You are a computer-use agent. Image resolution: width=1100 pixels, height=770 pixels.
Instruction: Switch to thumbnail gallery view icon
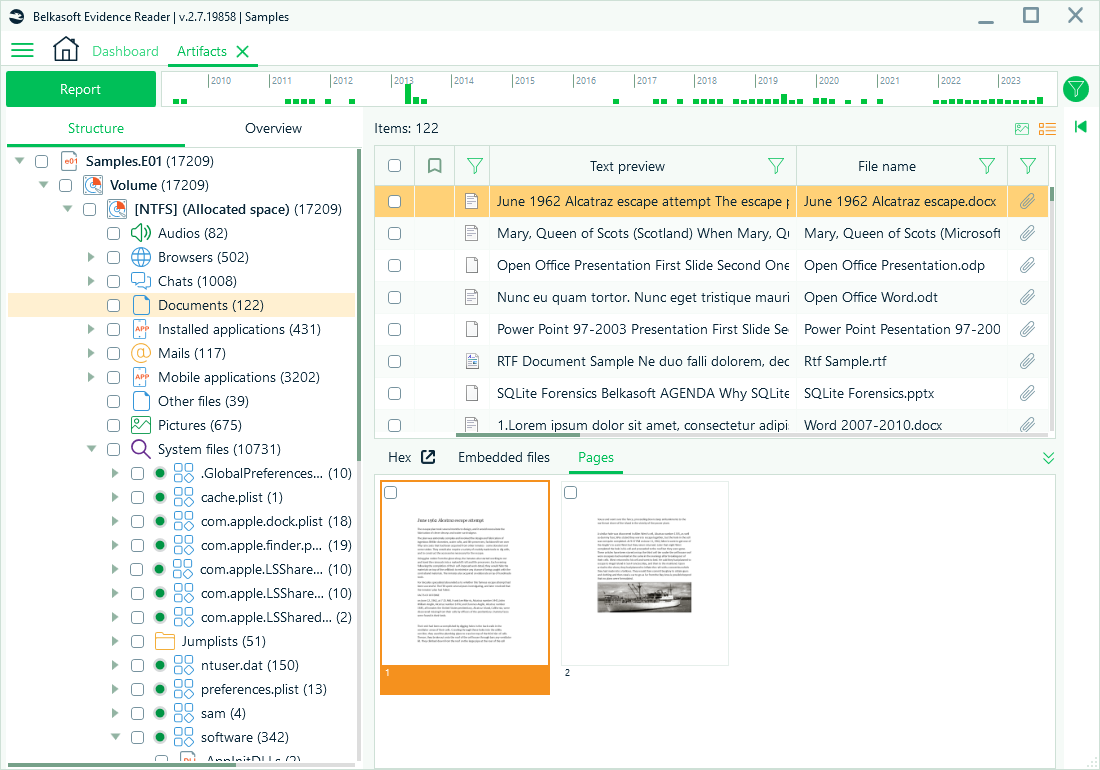click(1022, 128)
